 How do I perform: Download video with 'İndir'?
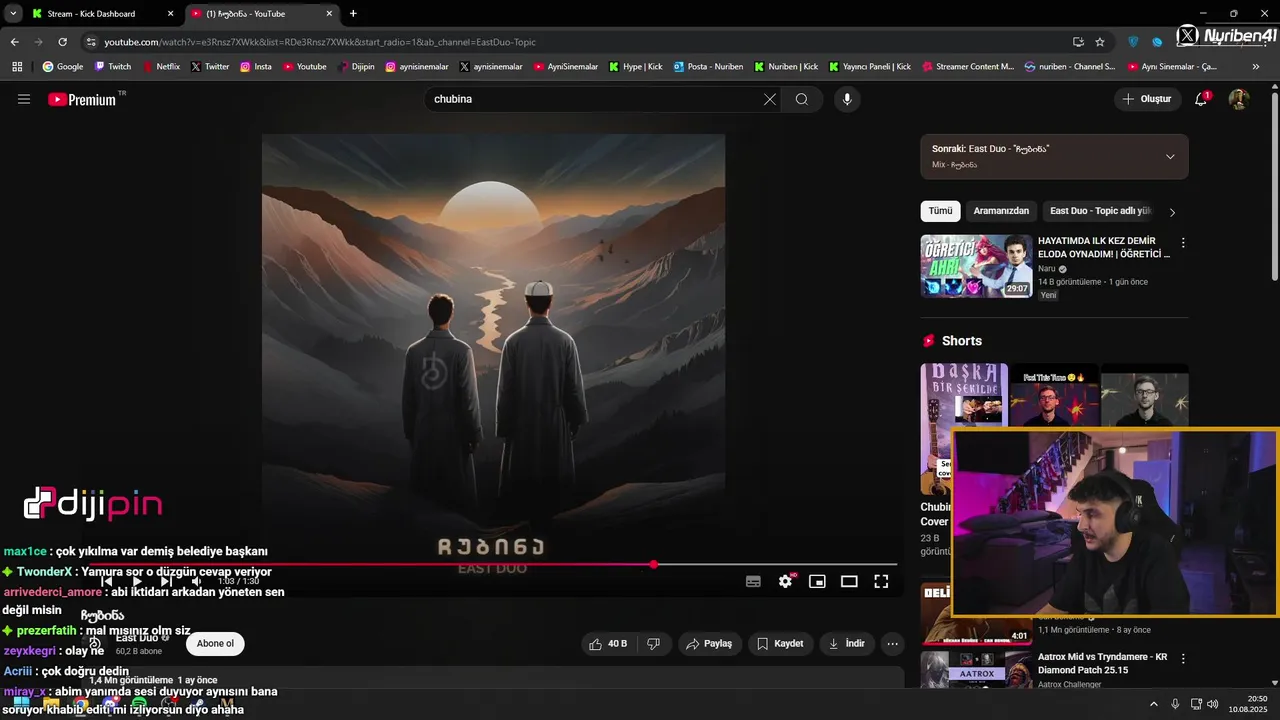click(846, 644)
